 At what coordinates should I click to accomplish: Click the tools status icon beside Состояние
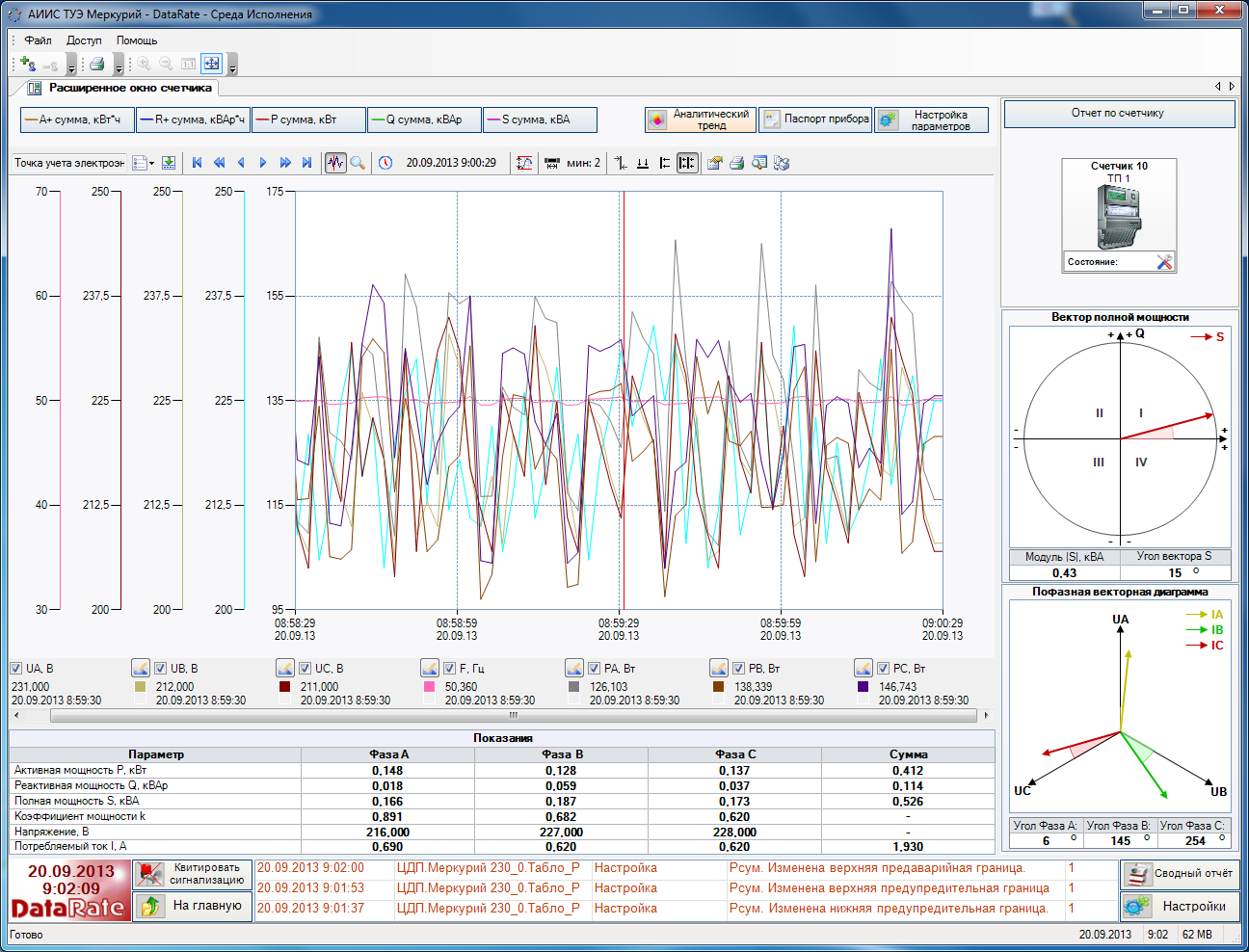[1164, 262]
